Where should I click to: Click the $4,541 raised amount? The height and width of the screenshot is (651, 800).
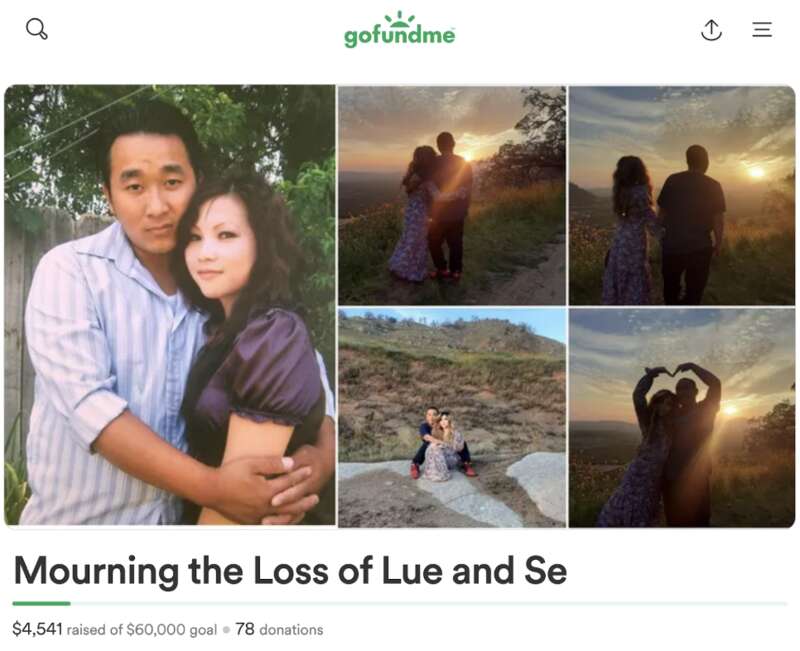[x=37, y=629]
